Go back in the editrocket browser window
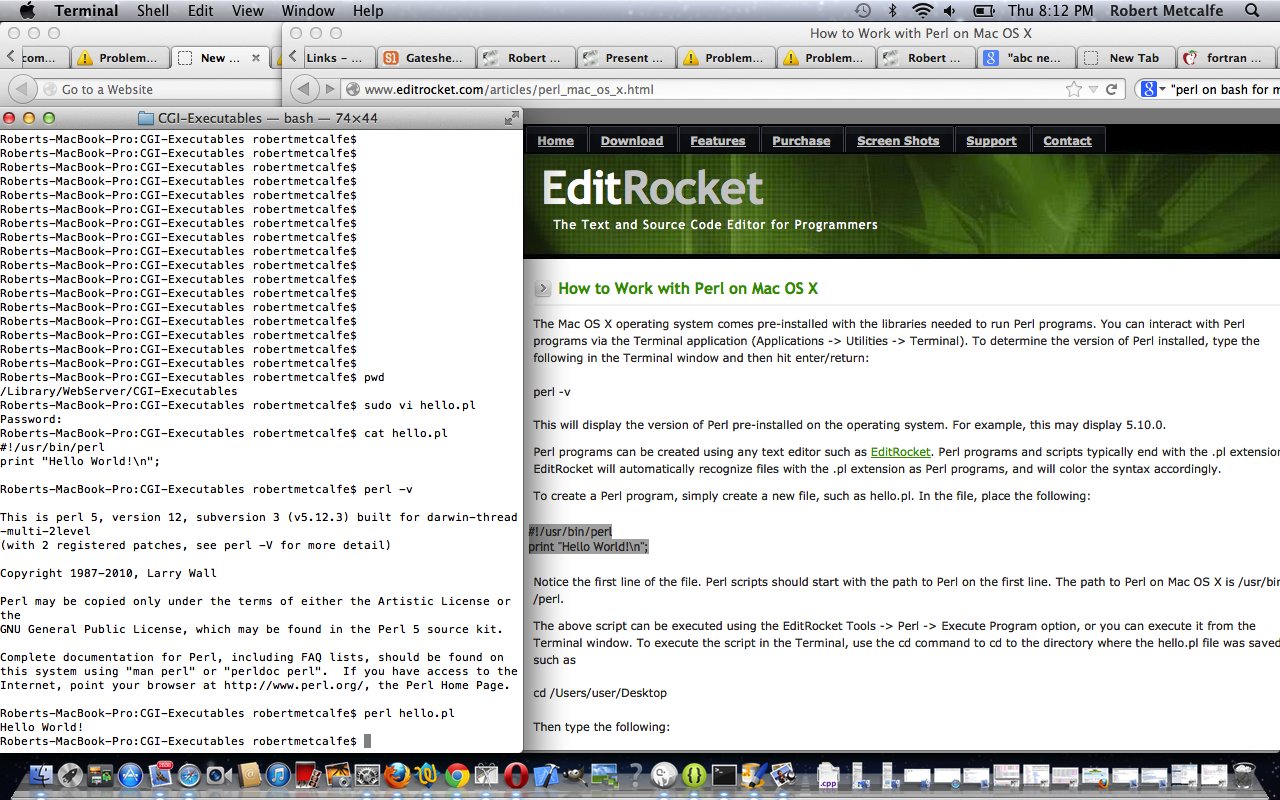 [306, 89]
